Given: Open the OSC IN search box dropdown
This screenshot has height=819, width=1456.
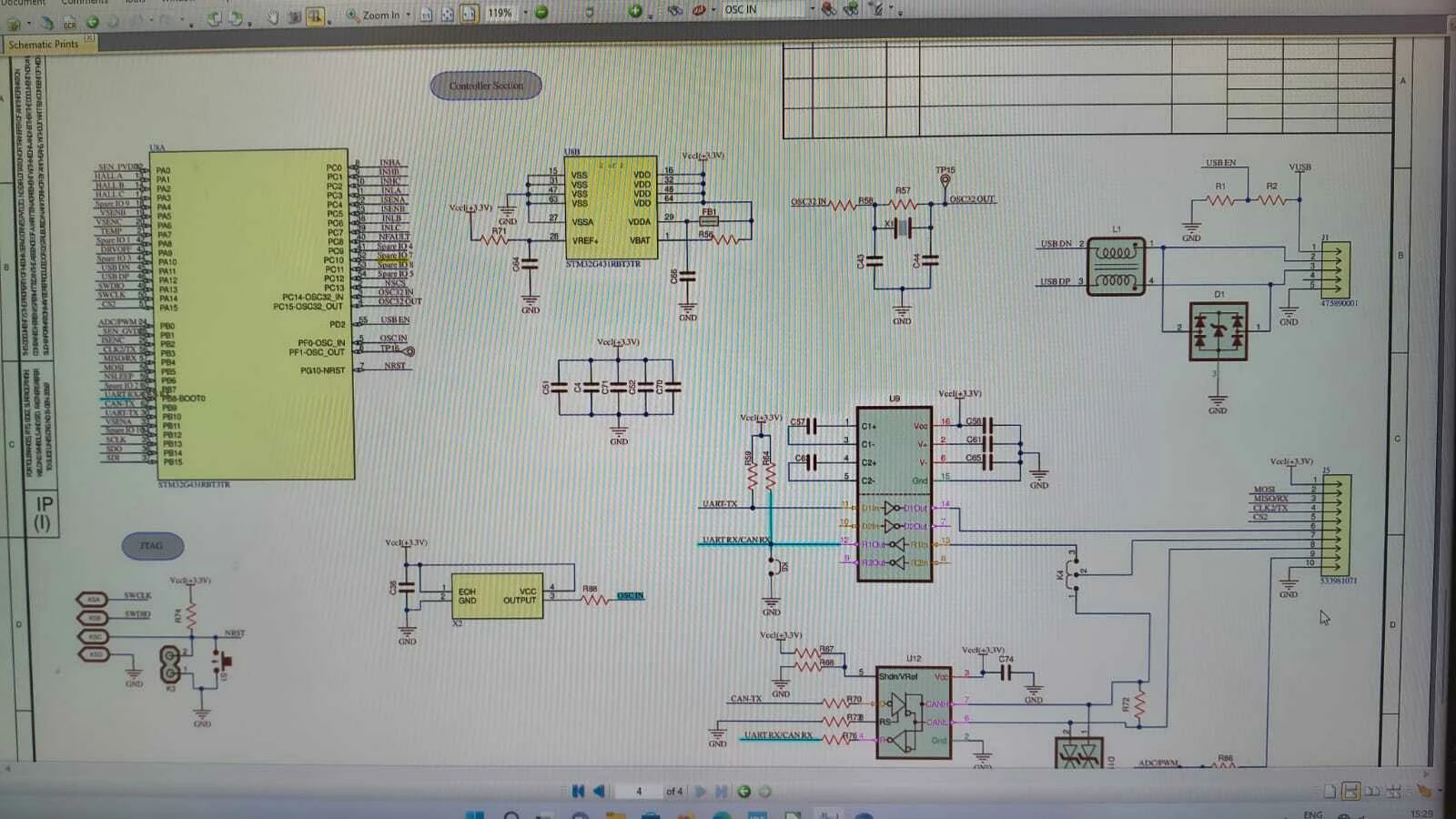Looking at the screenshot, I should [x=813, y=9].
